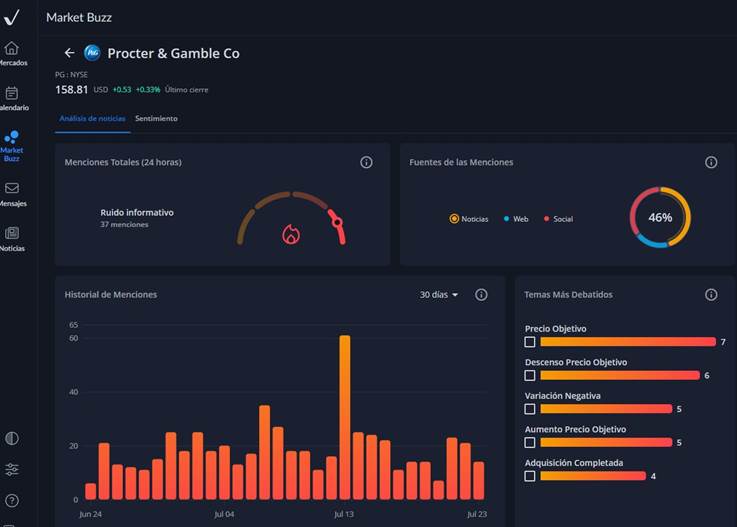This screenshot has height=527, width=737.
Task: Click the Precio Objetivo topic bar
Action: click(628, 342)
